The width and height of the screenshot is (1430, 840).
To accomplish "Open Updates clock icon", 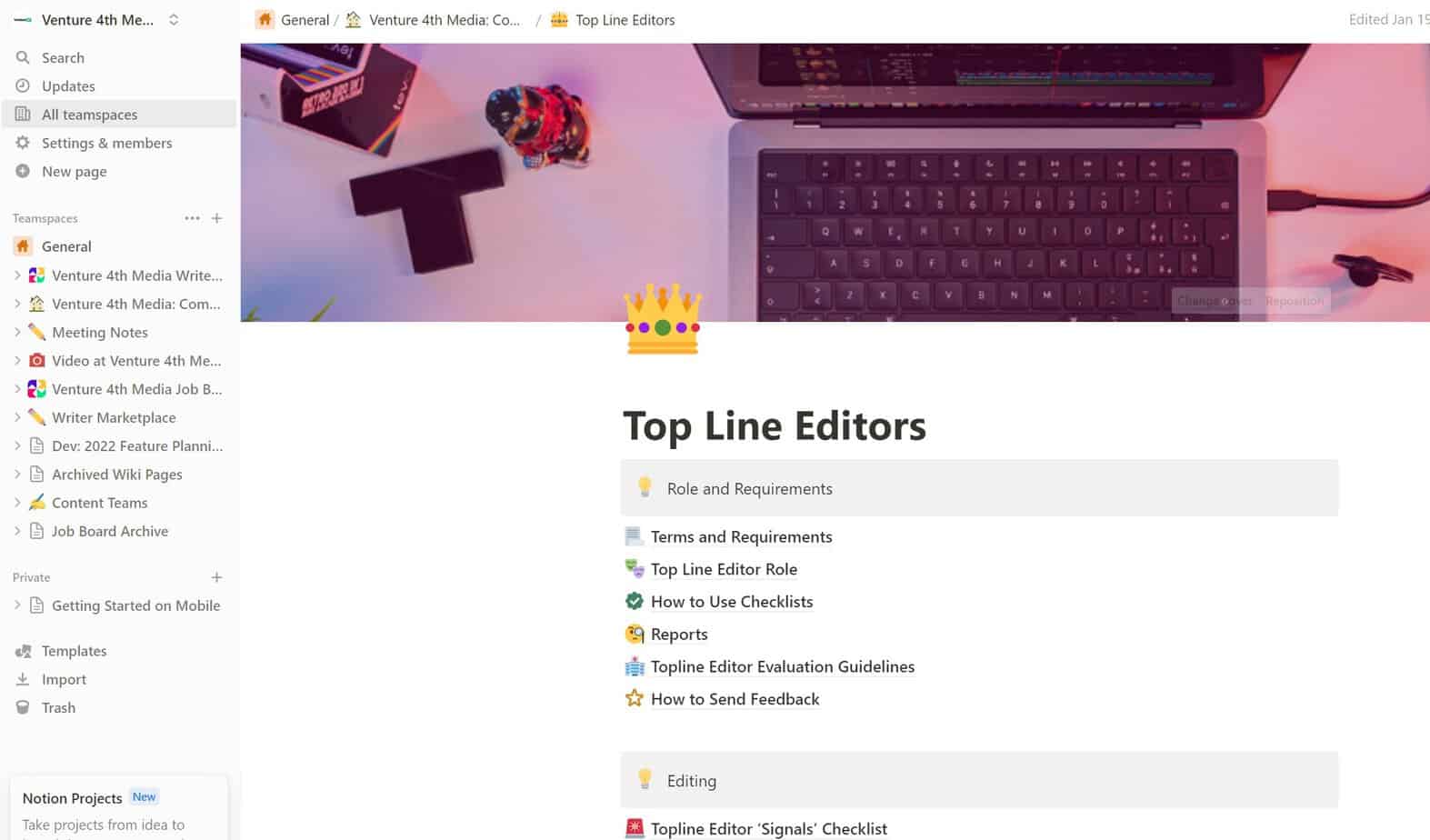I will coord(23,85).
